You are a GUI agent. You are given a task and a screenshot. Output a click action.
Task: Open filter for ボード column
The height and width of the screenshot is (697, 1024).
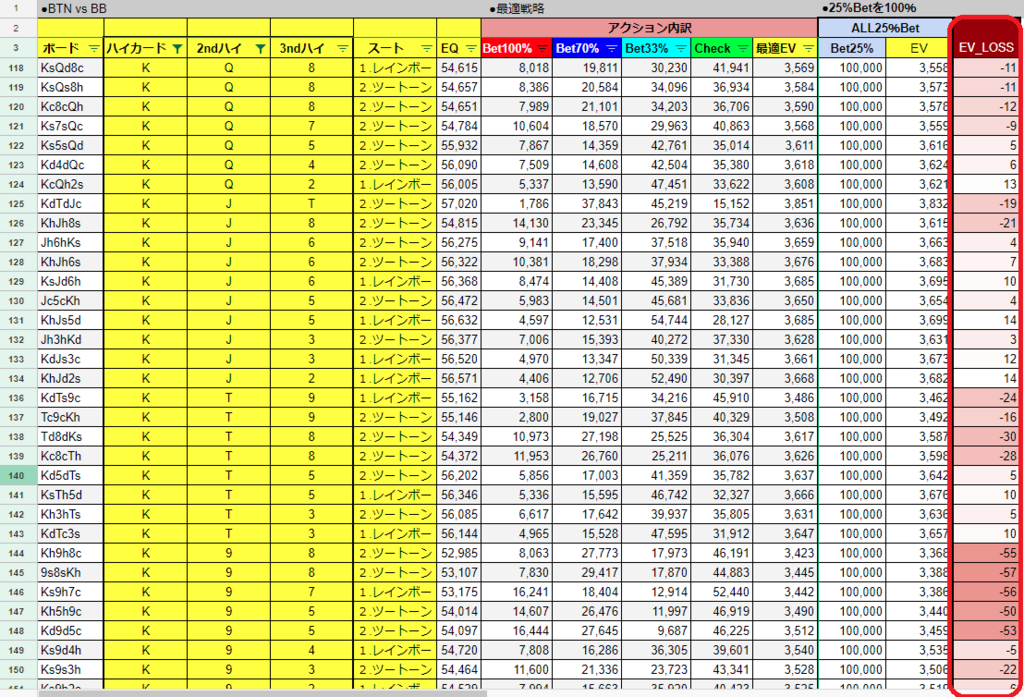pyautogui.click(x=94, y=48)
